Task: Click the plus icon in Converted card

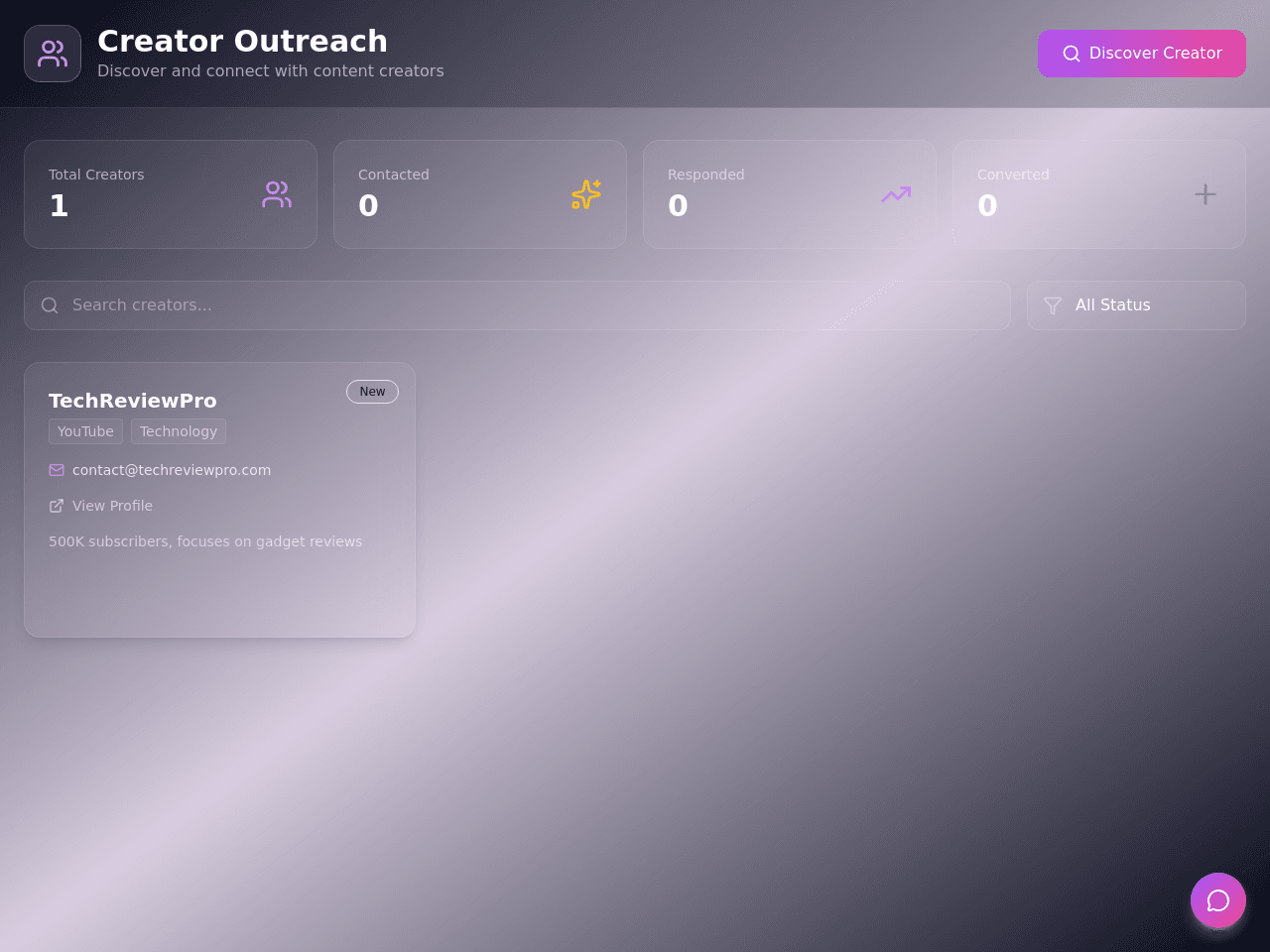Action: 1206,194
